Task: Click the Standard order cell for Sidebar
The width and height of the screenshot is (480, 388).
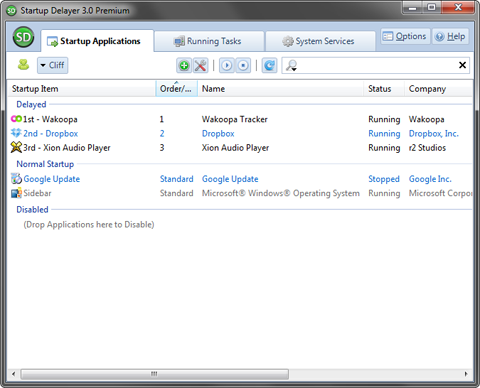Action: pos(176,193)
